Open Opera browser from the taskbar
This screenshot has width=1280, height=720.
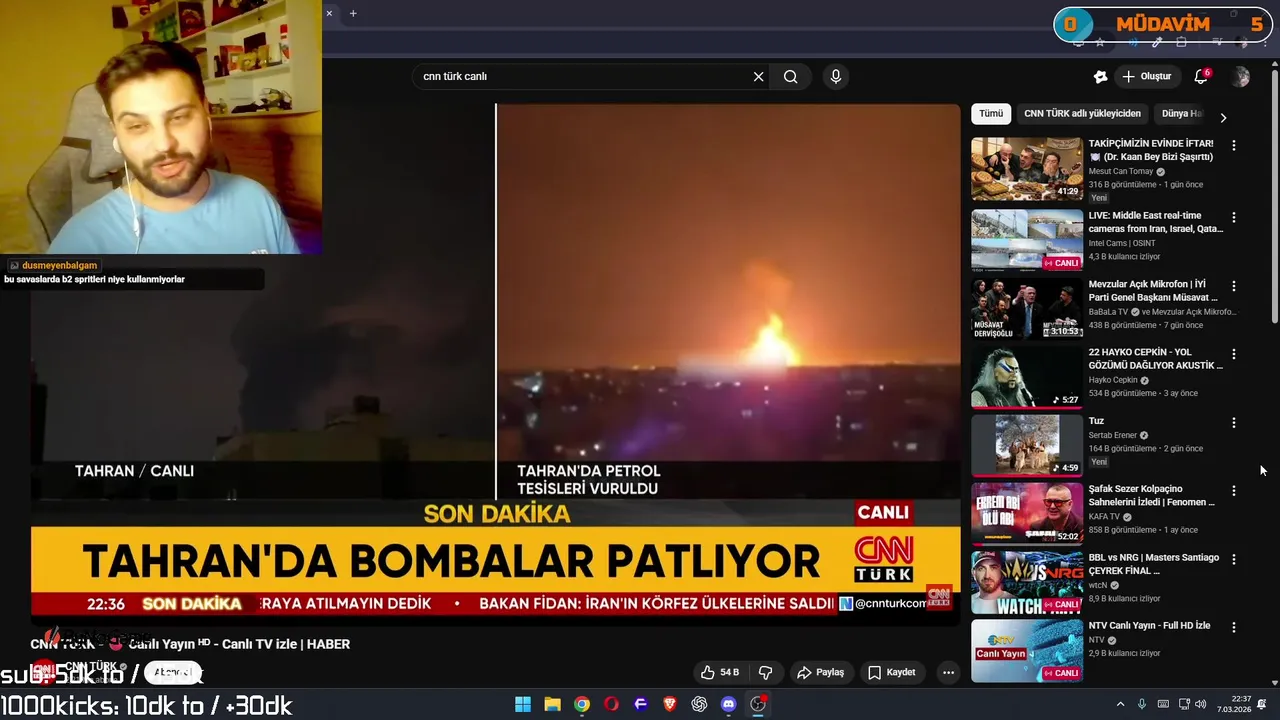pos(611,704)
